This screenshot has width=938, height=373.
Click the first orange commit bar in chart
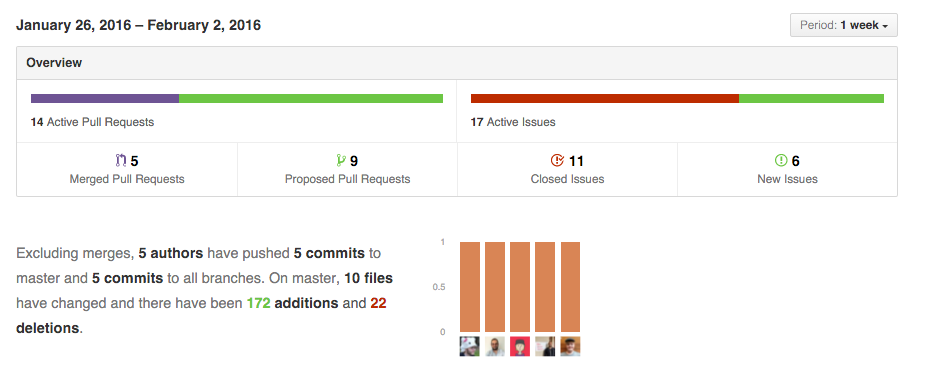click(x=470, y=287)
